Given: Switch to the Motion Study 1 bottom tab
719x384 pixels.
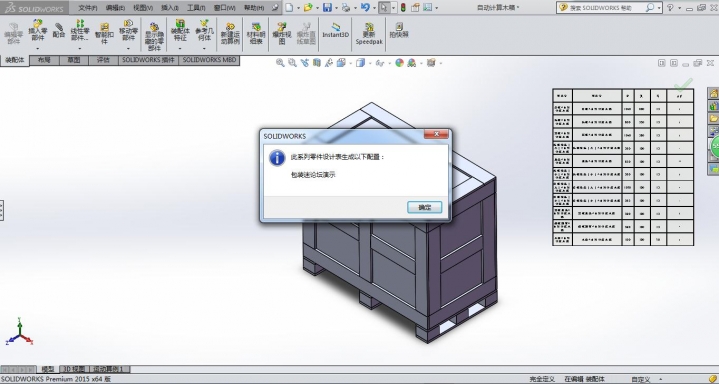Looking at the screenshot, I should pos(110,369).
